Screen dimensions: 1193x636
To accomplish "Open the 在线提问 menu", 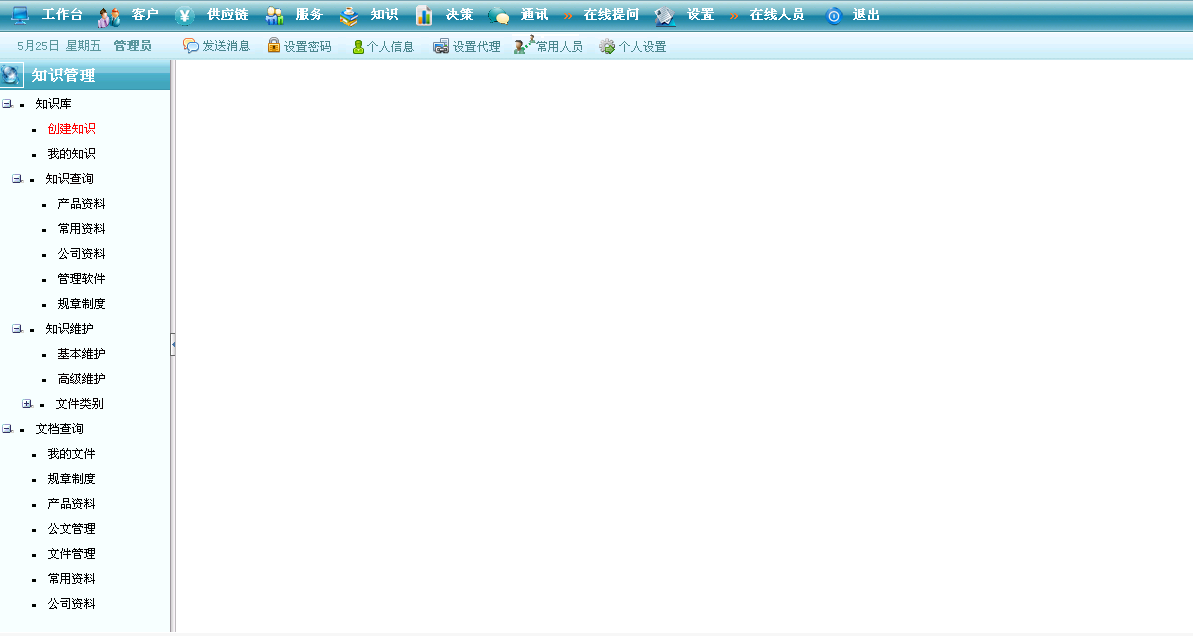I will click(610, 15).
